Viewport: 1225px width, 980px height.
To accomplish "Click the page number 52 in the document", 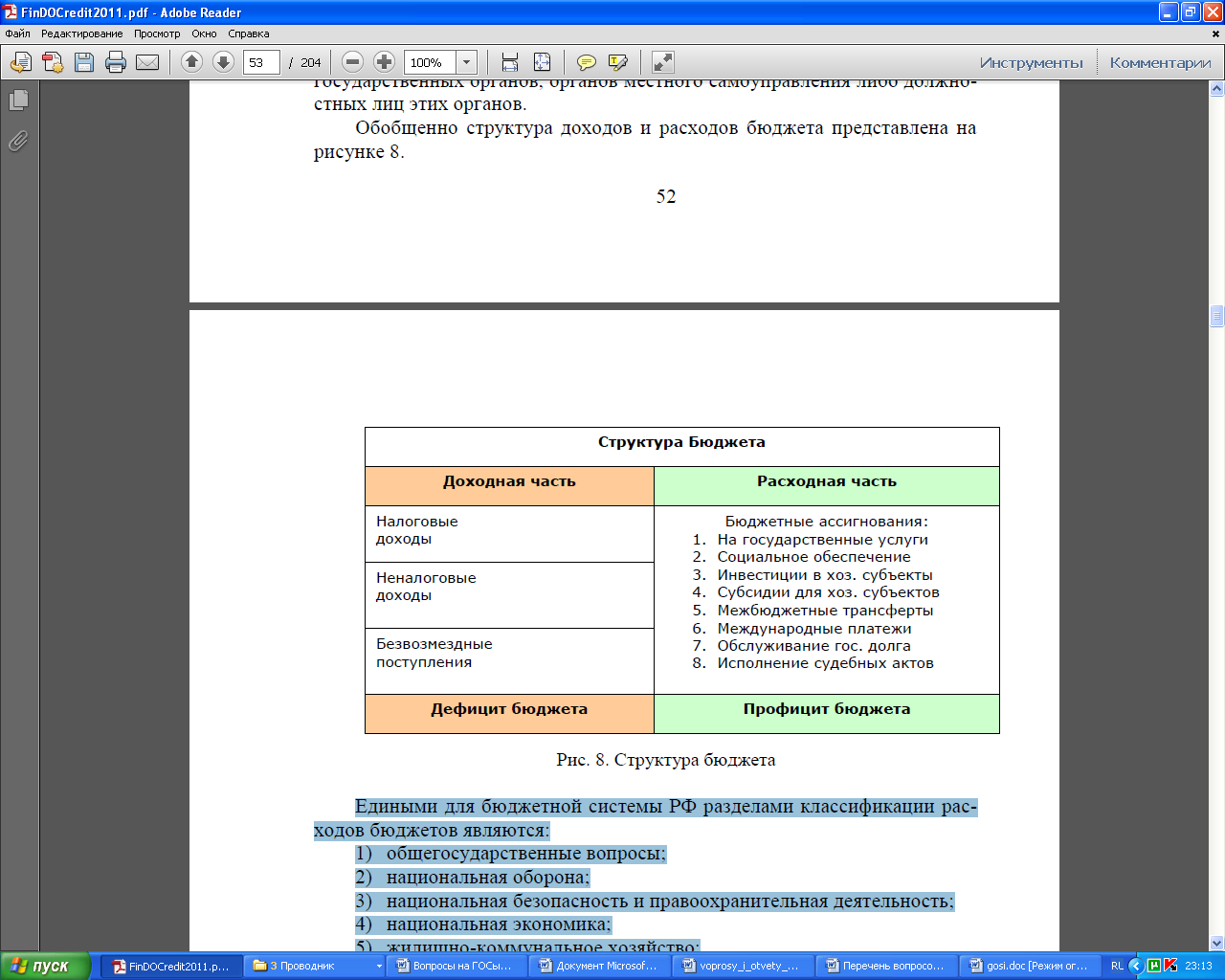I will 666,196.
